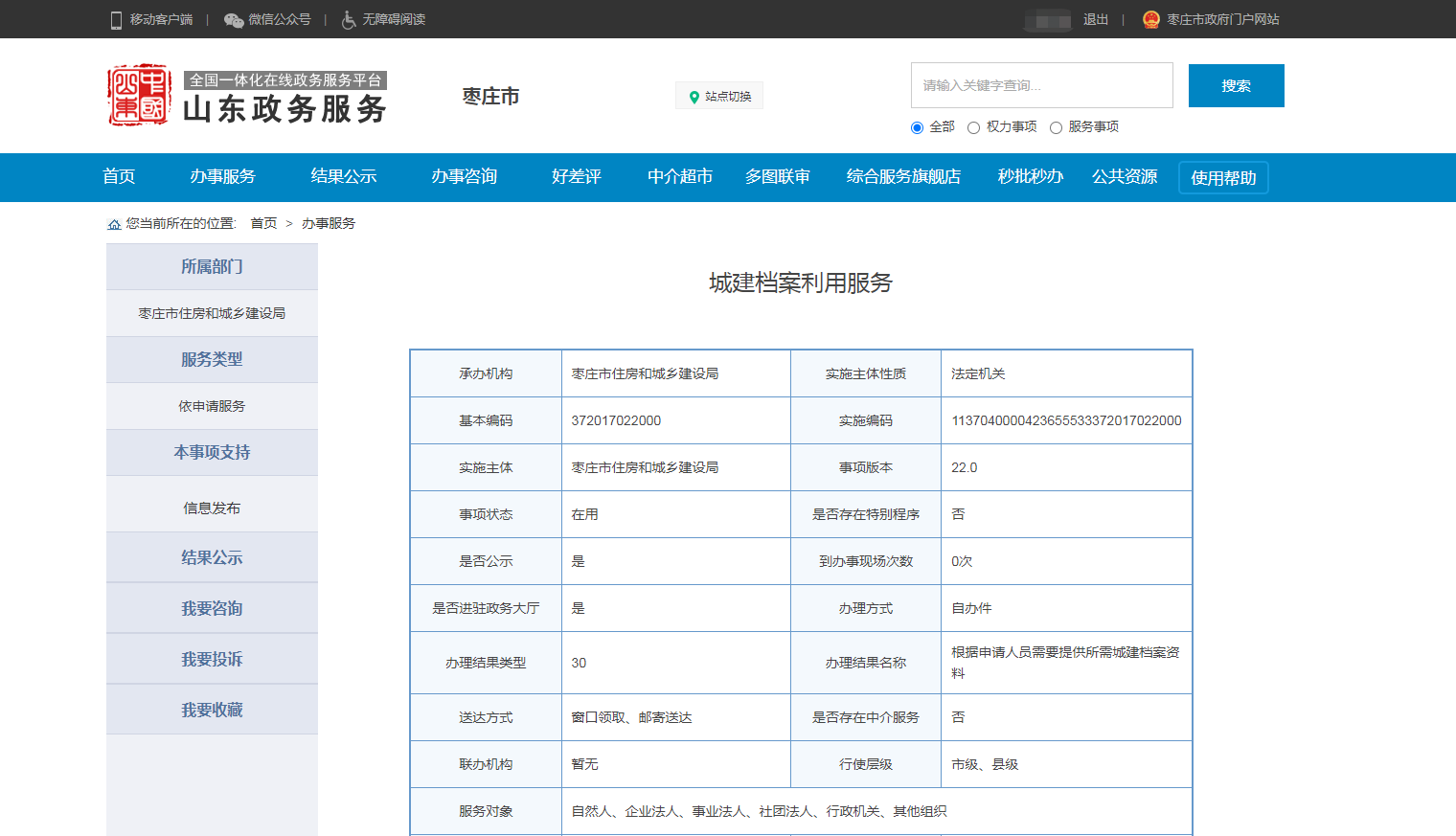Select the 权力事项 radio button
The height and width of the screenshot is (836, 1456).
tap(973, 127)
